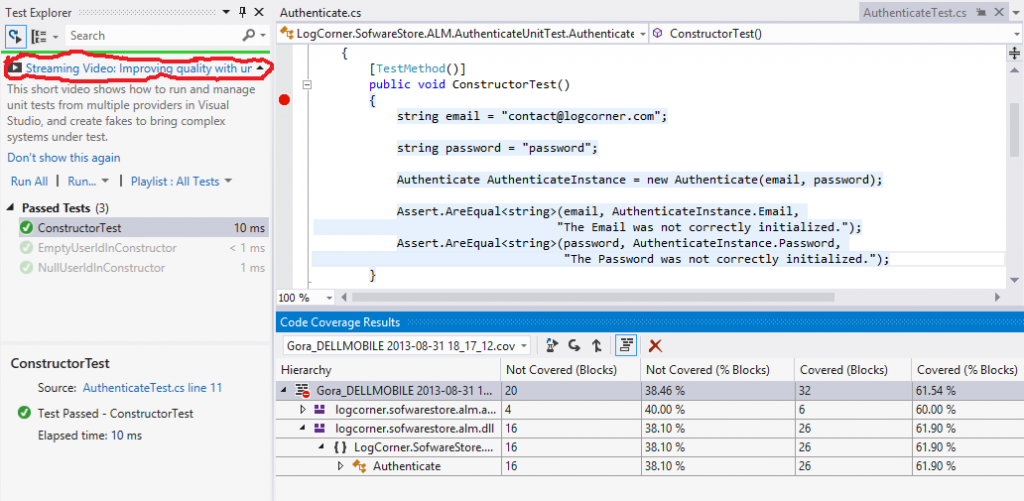
Task: Click the class icon in navigation bar
Action: pyautogui.click(x=287, y=33)
